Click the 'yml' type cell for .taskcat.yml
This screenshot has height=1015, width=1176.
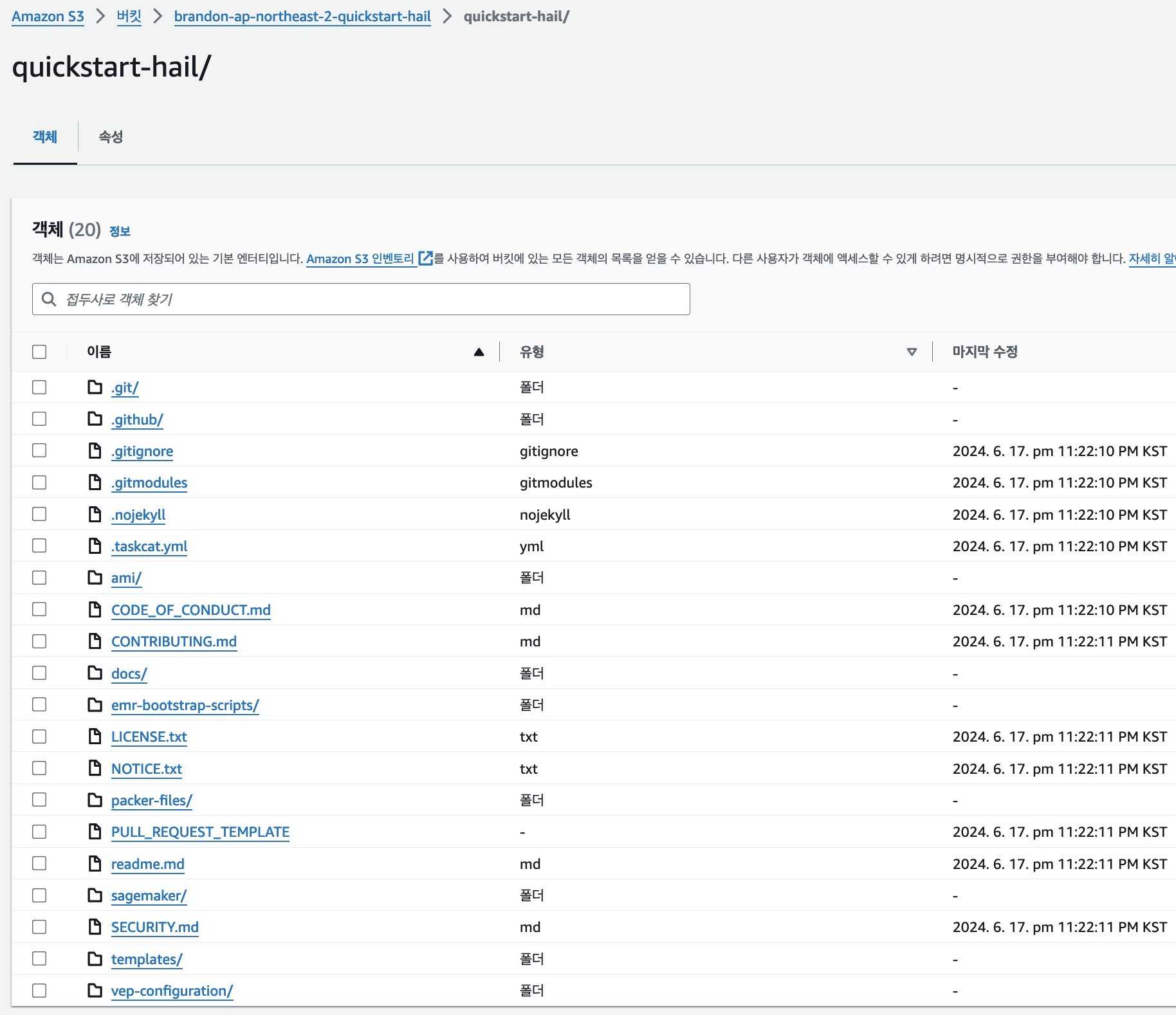pyautogui.click(x=531, y=546)
